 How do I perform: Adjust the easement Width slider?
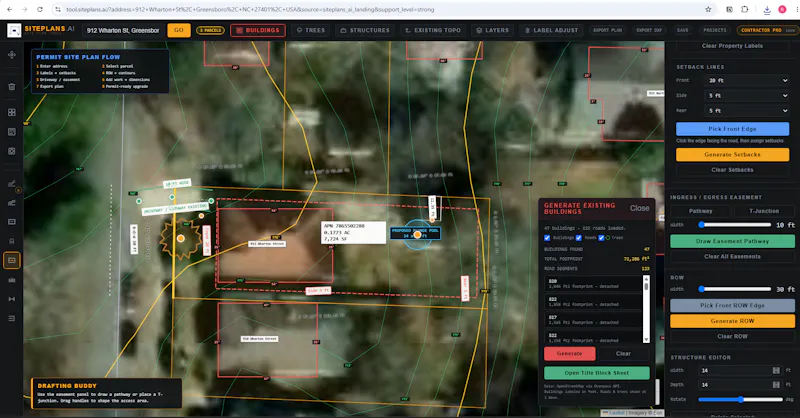[x=736, y=225]
